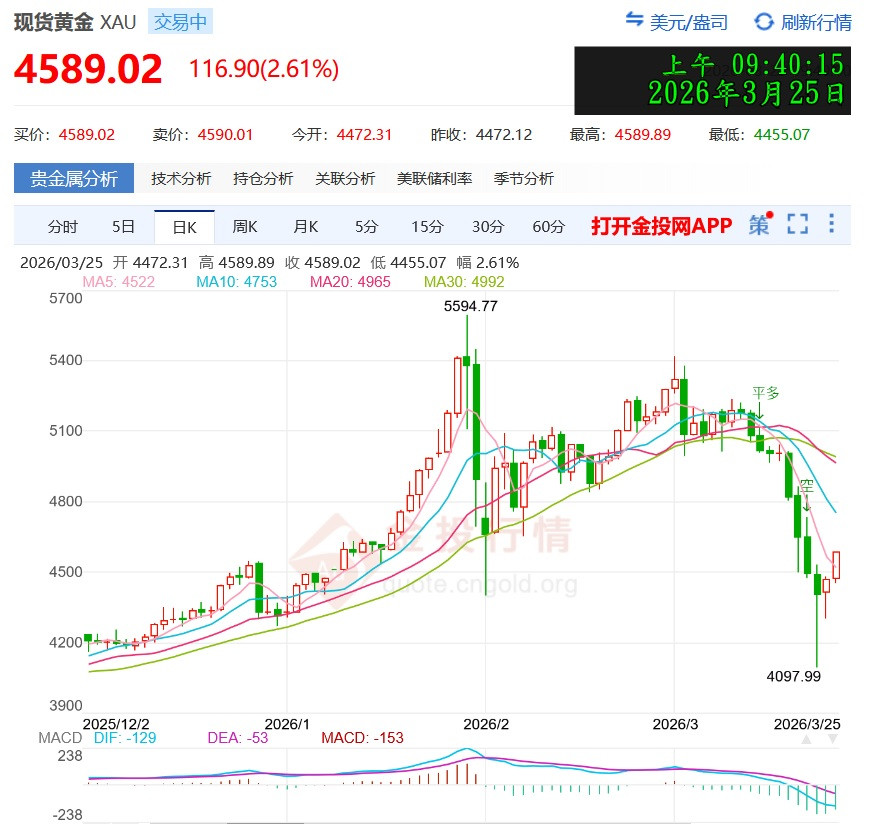Click the 打开金投网APP link

pos(661,226)
